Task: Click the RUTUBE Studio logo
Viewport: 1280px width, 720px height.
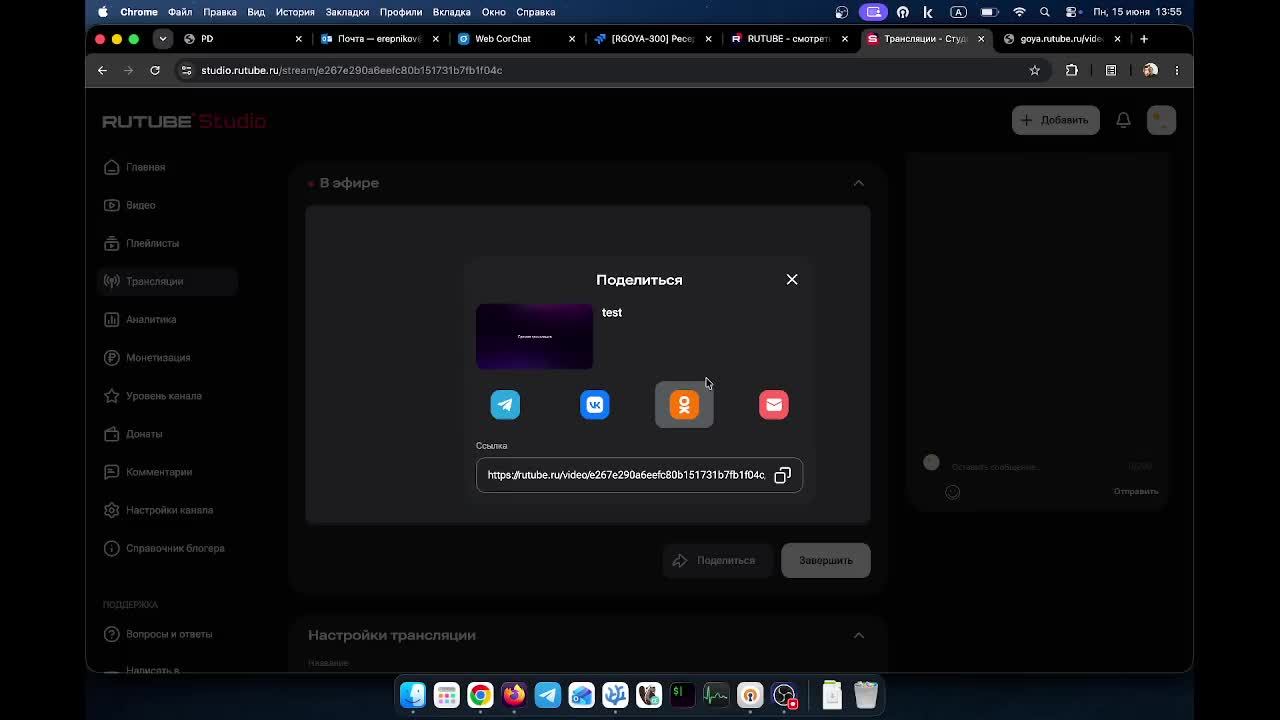Action: pos(184,121)
